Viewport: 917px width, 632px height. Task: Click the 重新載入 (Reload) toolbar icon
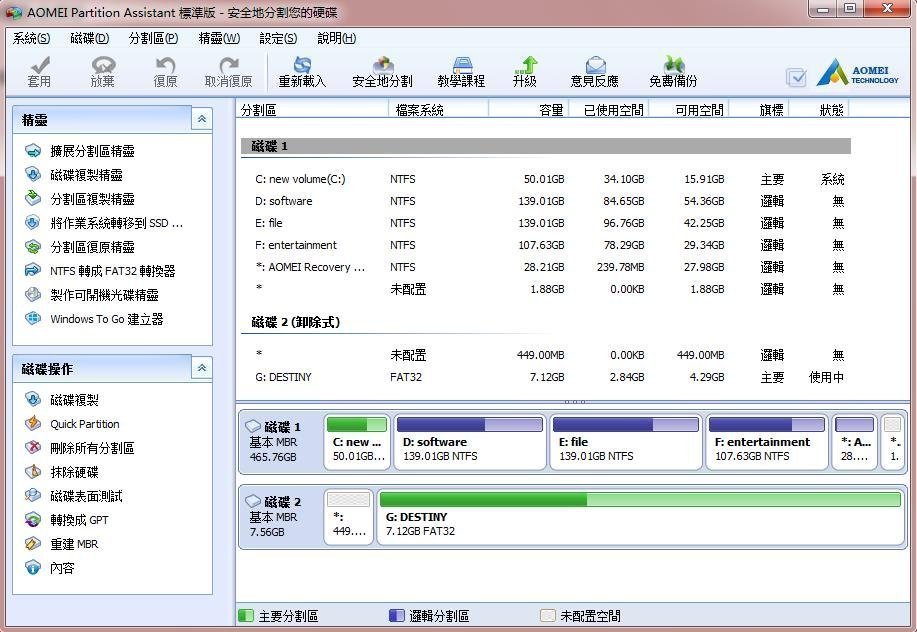click(302, 72)
